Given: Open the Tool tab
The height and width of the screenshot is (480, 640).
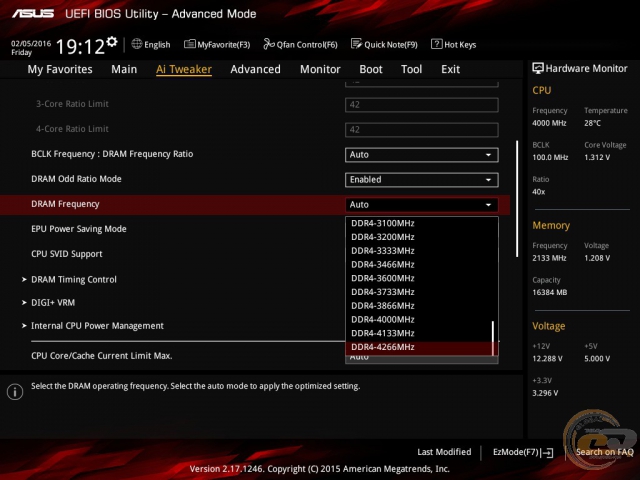Looking at the screenshot, I should [411, 69].
